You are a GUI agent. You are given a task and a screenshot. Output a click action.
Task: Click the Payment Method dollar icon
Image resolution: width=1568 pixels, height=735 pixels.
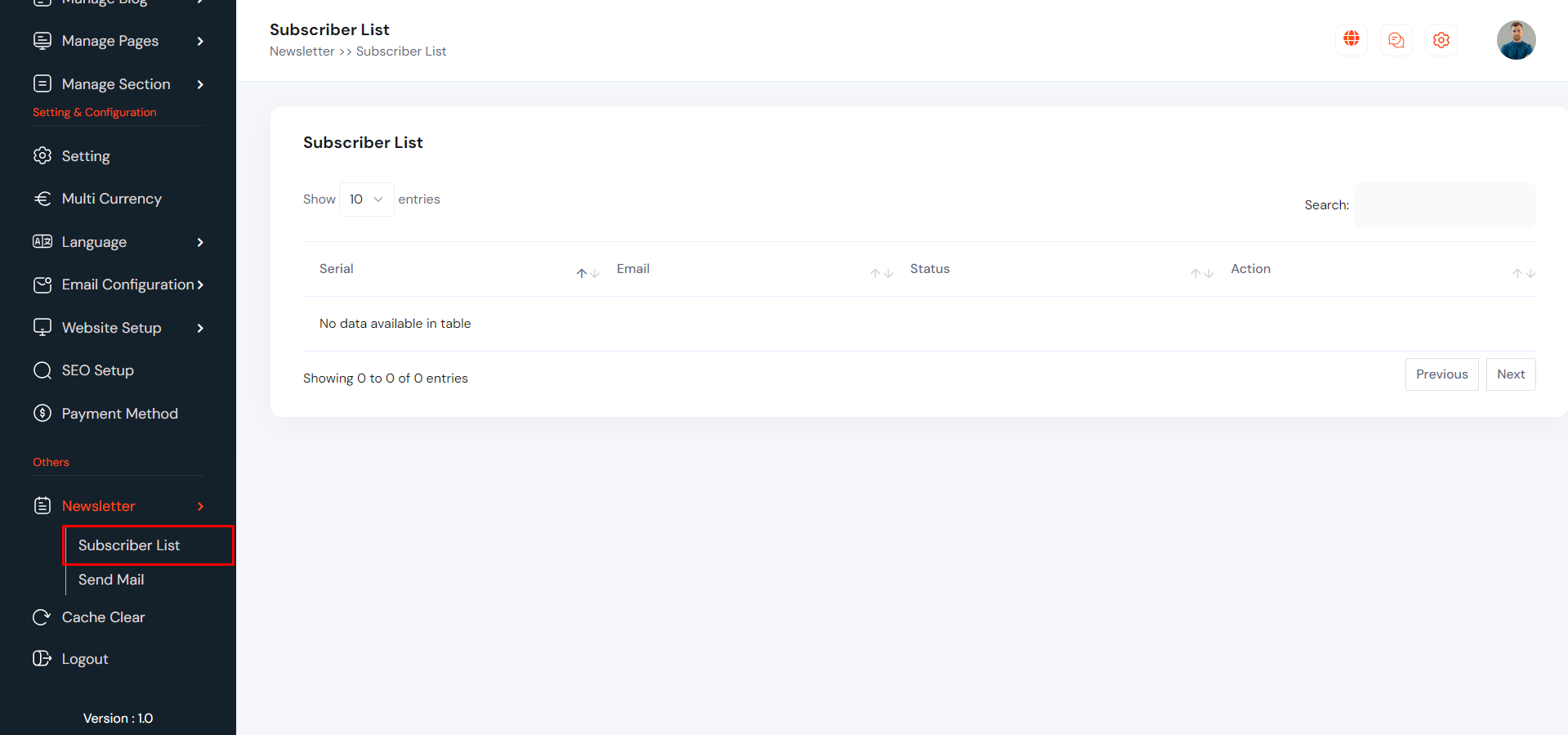(42, 414)
